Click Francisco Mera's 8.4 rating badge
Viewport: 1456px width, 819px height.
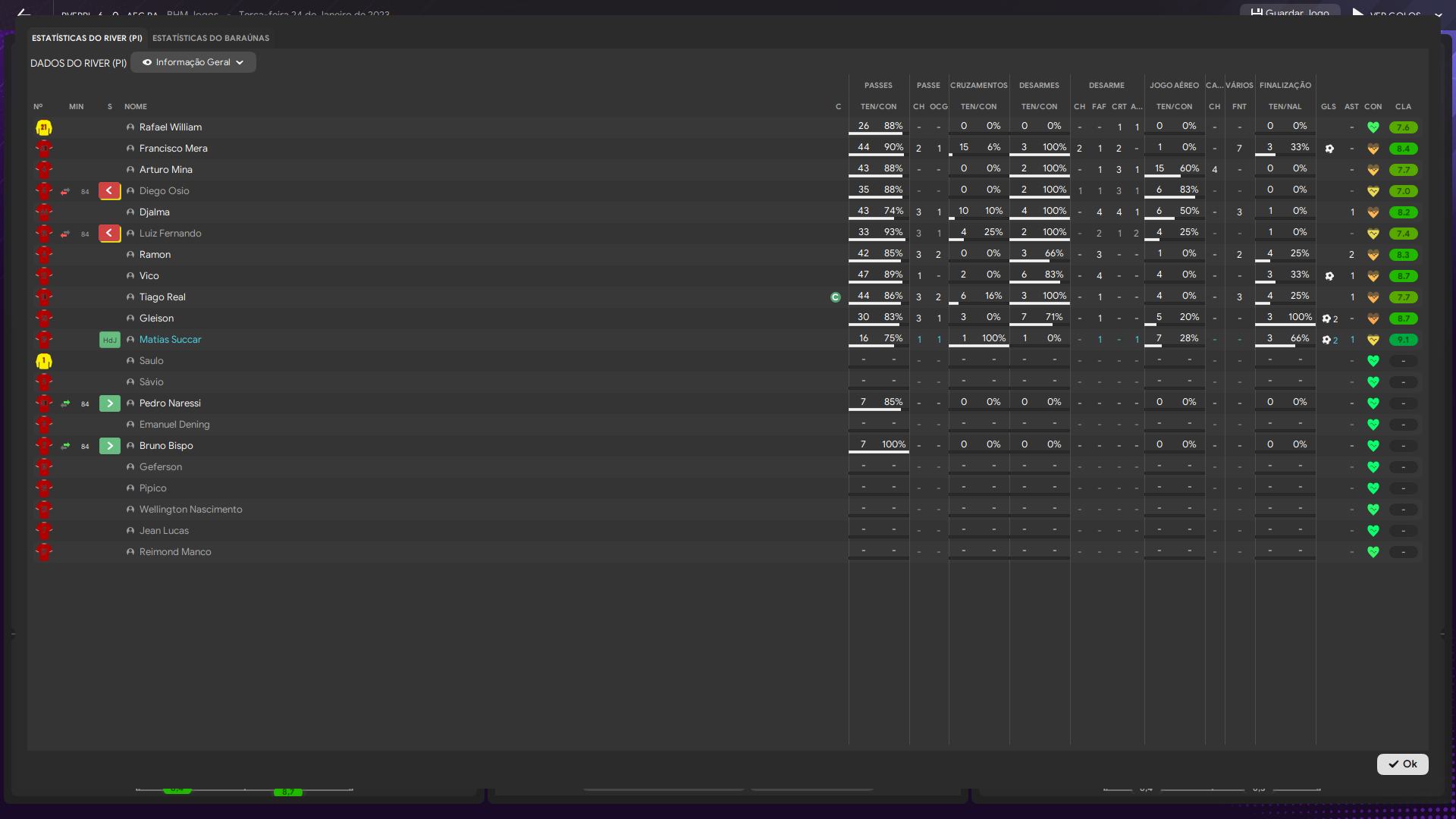point(1404,149)
